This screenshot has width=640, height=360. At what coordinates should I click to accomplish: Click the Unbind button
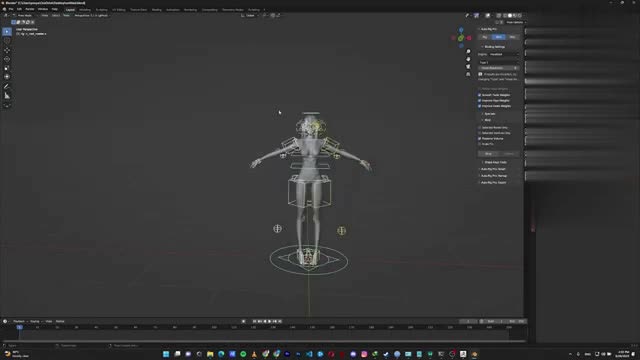(509, 154)
